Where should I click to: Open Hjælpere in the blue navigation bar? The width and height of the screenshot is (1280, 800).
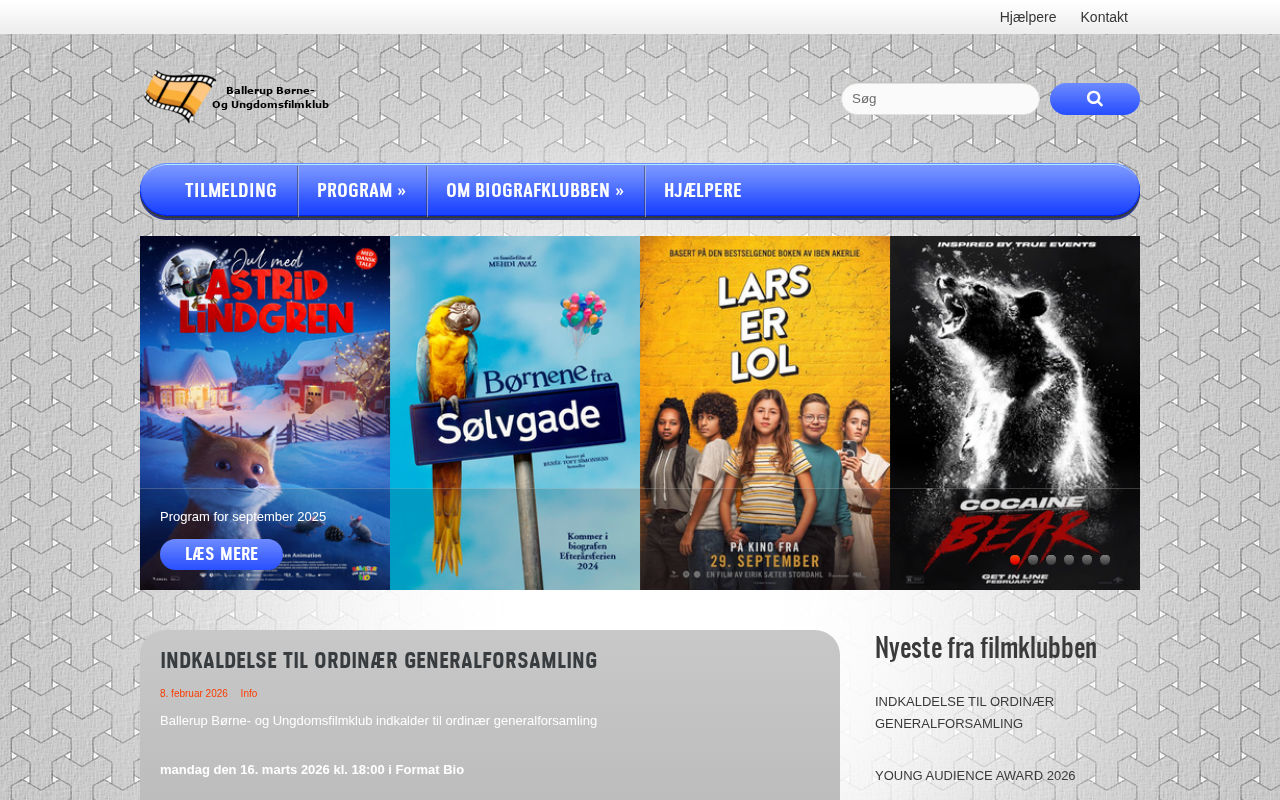click(703, 190)
